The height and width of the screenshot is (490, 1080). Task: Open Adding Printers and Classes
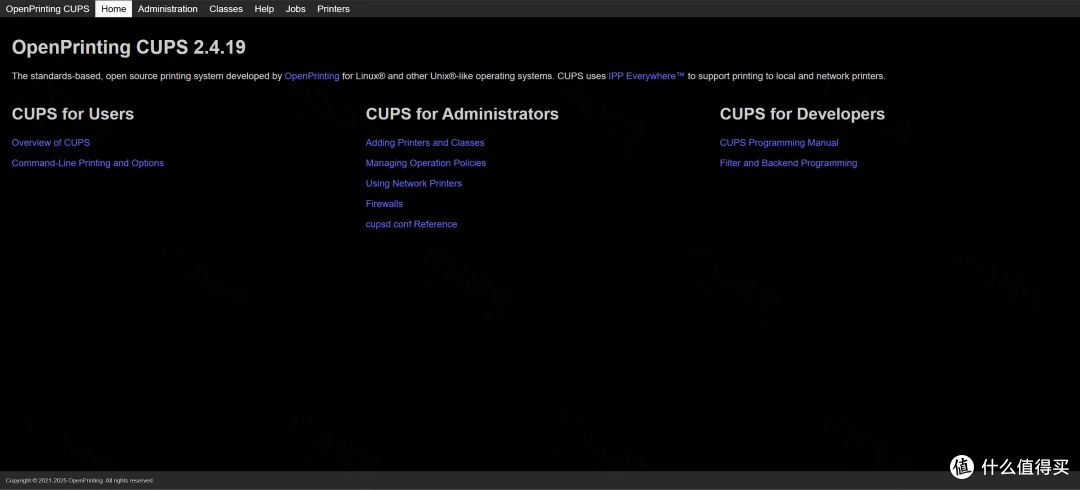[425, 143]
